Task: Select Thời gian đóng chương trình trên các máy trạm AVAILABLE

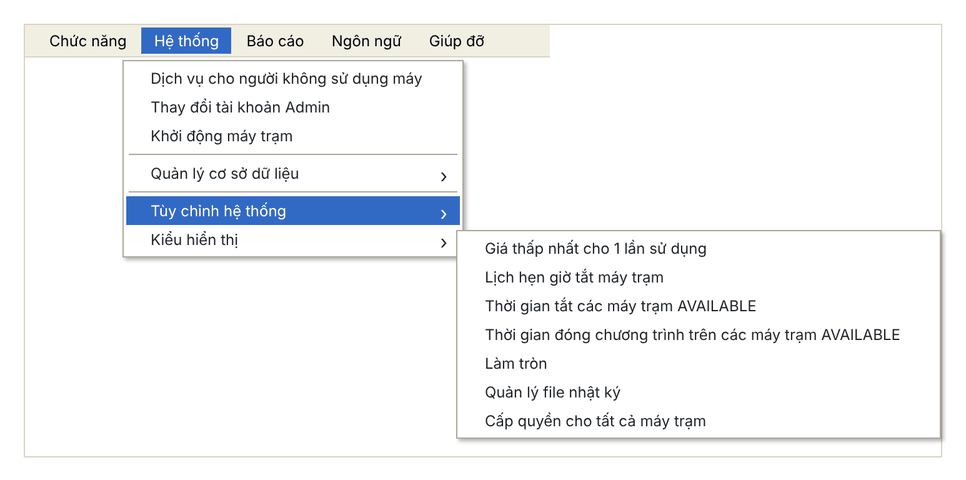Action: coord(699,335)
